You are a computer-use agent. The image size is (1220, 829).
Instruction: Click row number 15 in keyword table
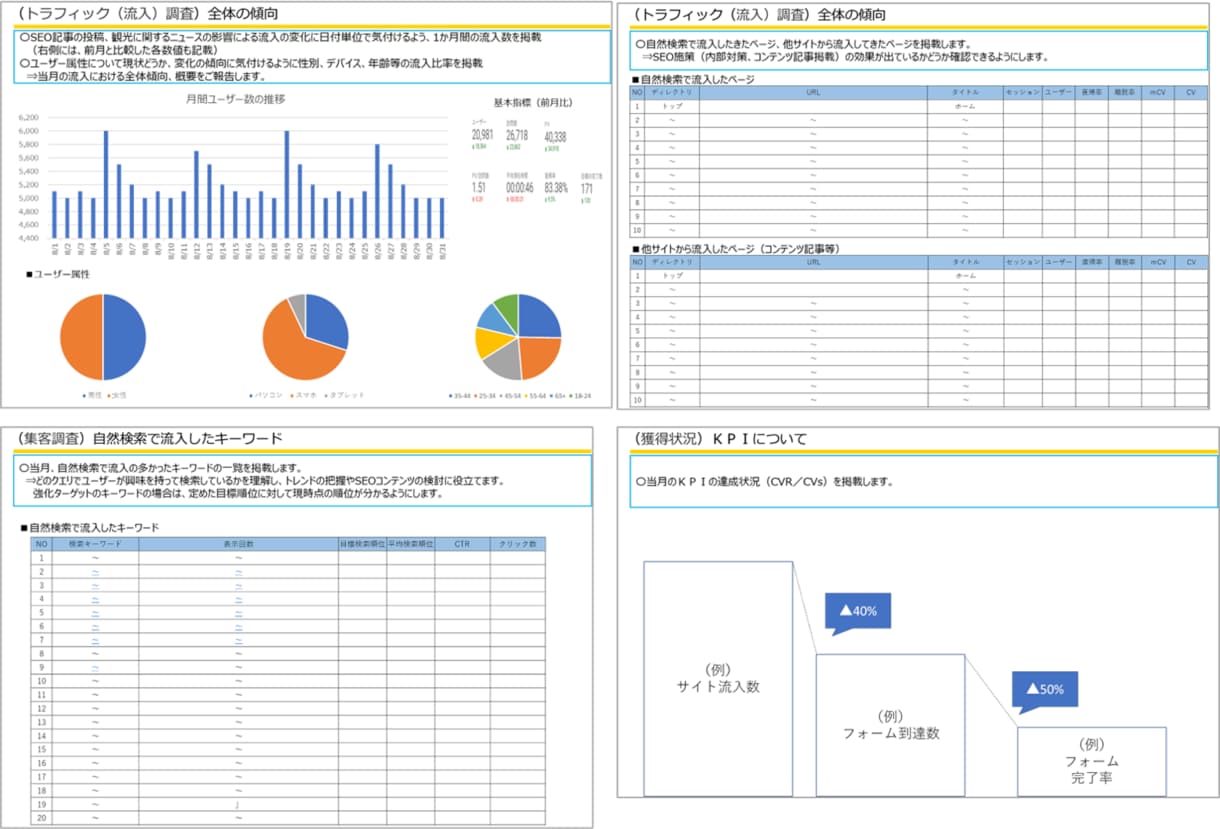(x=41, y=748)
